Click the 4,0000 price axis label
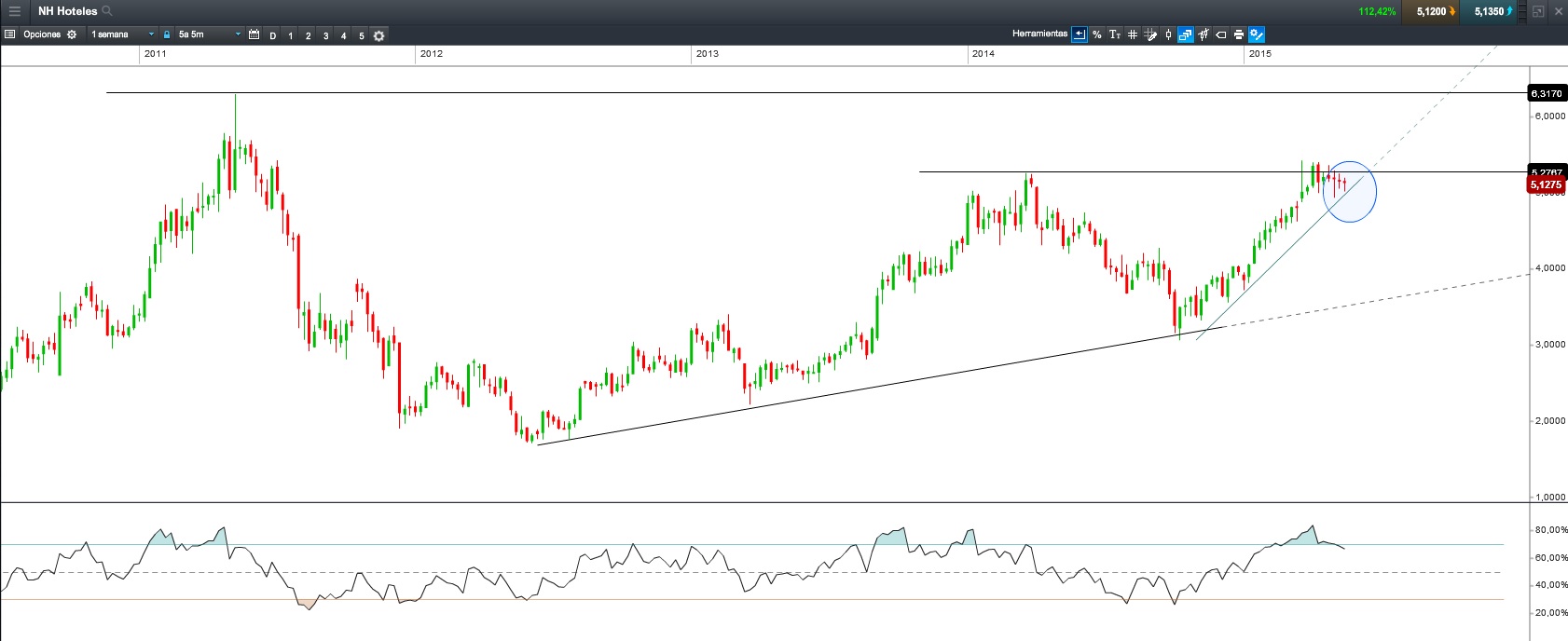The image size is (1568, 641). pos(1550,268)
